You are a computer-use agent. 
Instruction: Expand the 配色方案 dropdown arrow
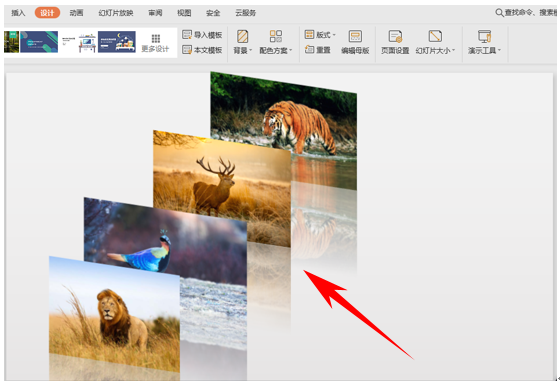290,50
